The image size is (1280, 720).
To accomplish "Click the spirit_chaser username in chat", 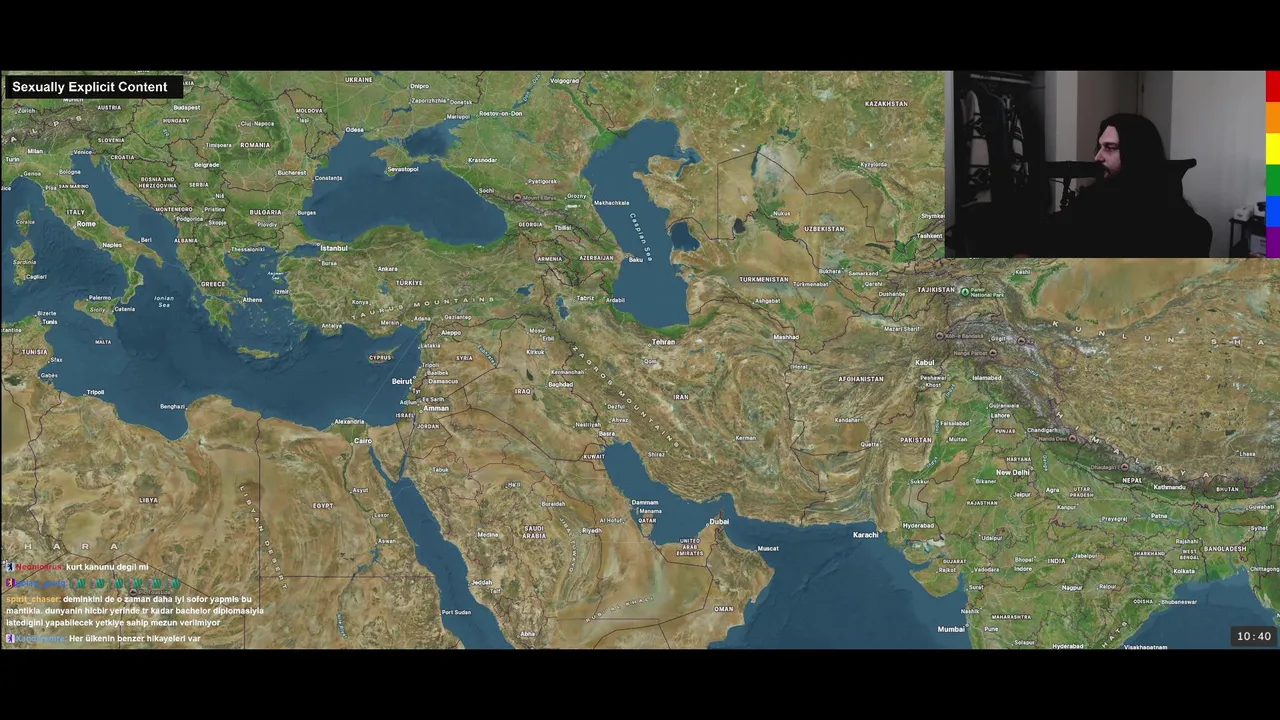I will coord(33,599).
